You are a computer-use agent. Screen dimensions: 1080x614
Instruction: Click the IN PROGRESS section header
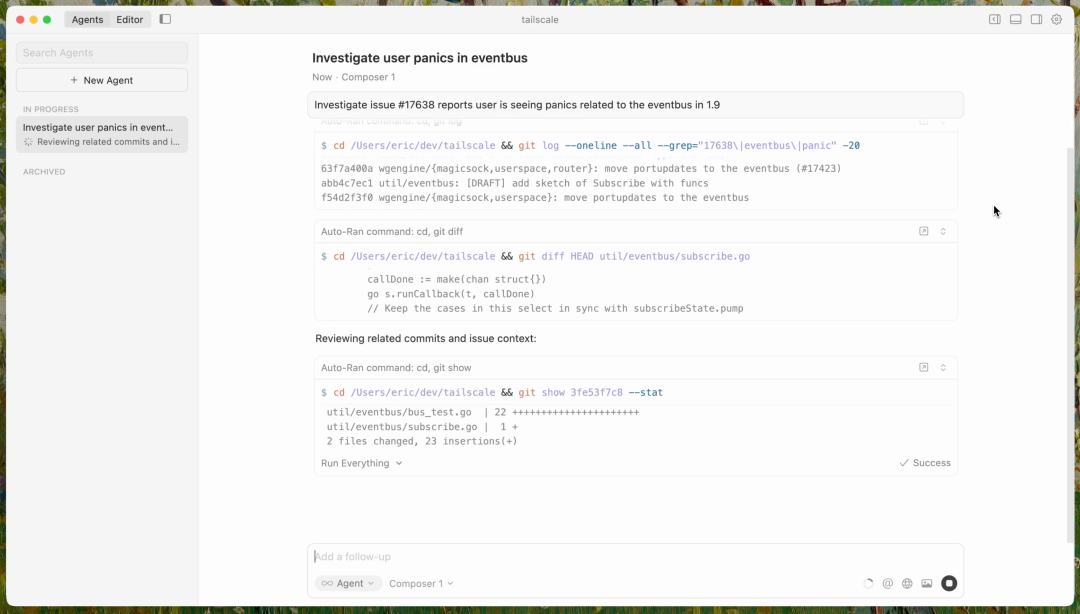pyautogui.click(x=50, y=109)
